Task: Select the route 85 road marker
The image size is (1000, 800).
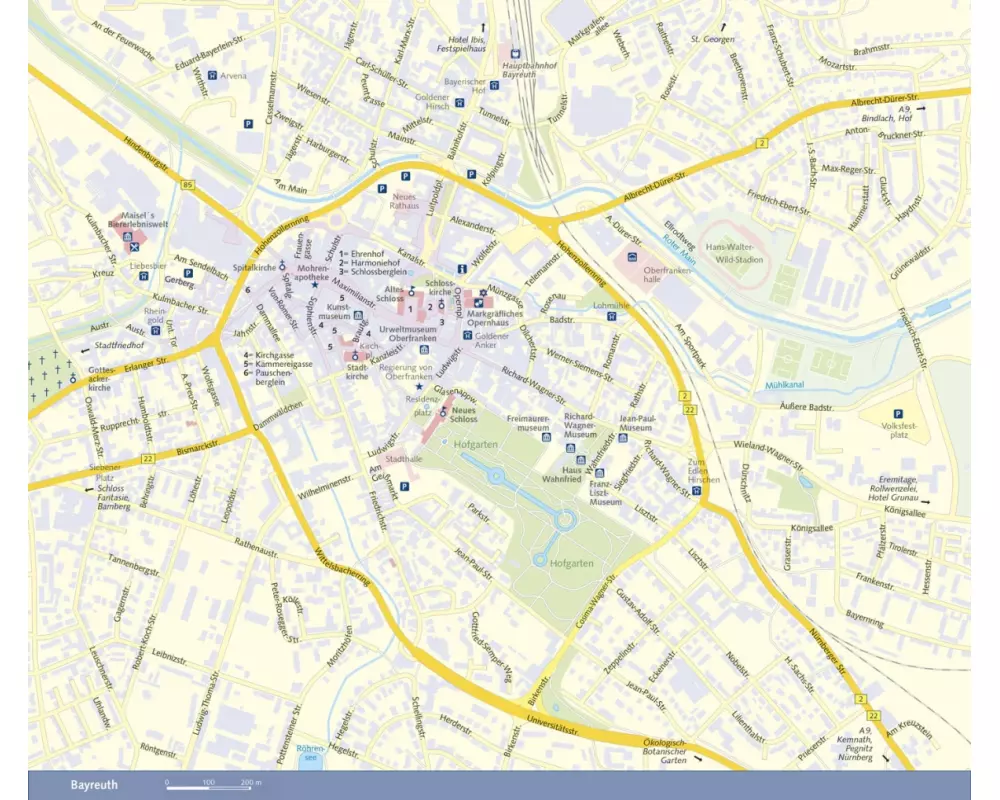Action: click(187, 186)
